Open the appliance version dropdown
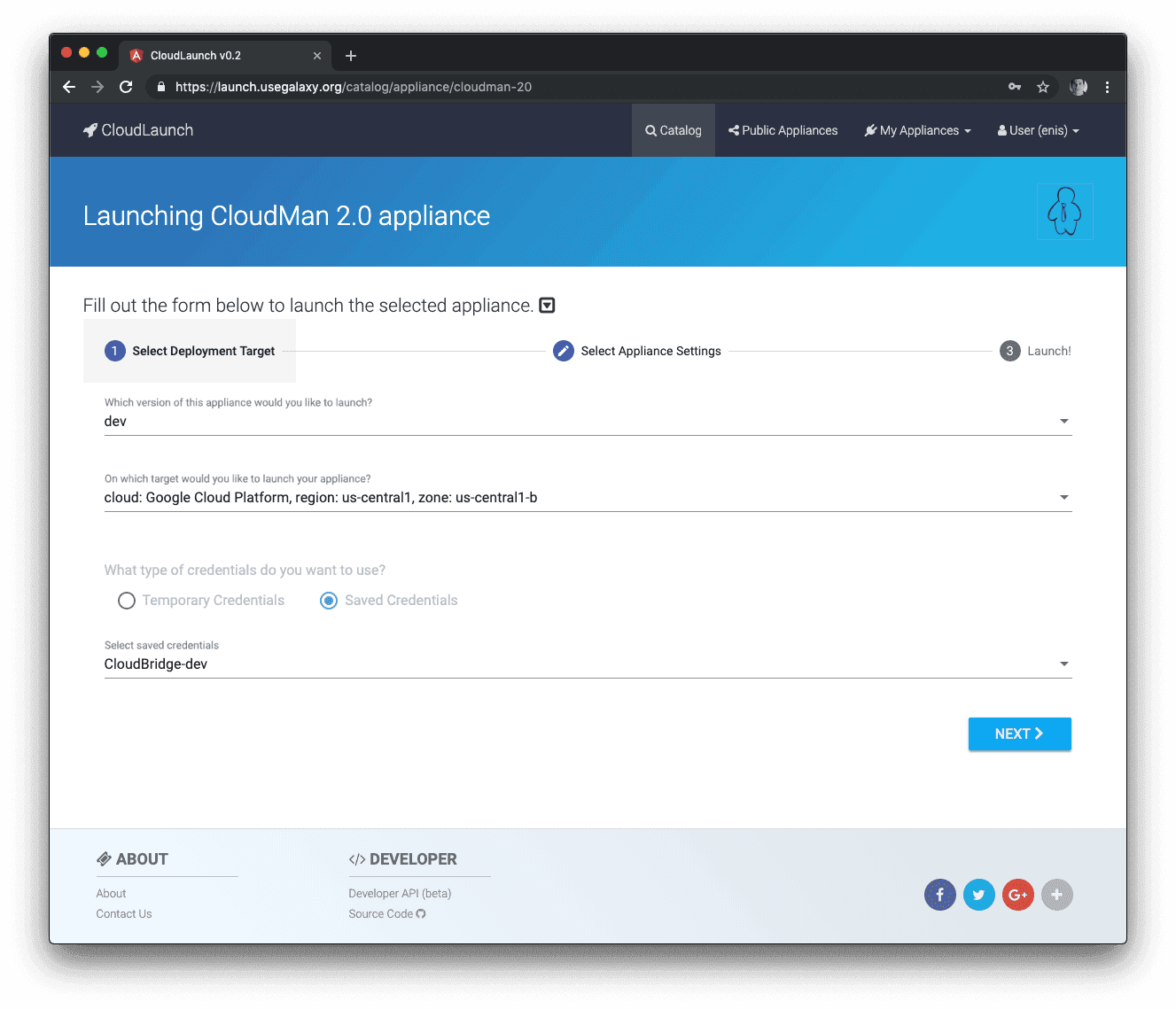Viewport: 1176px width, 1009px height. [x=587, y=422]
